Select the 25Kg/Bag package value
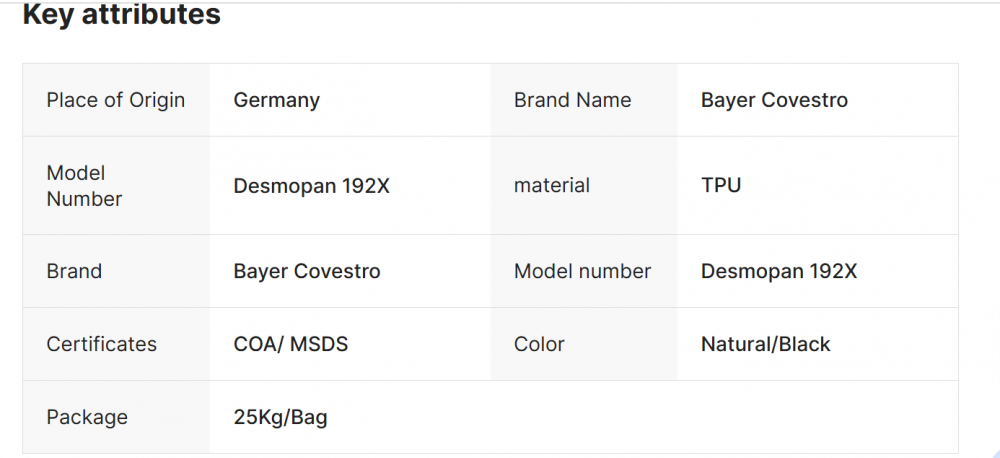This screenshot has width=1000, height=458. point(280,417)
